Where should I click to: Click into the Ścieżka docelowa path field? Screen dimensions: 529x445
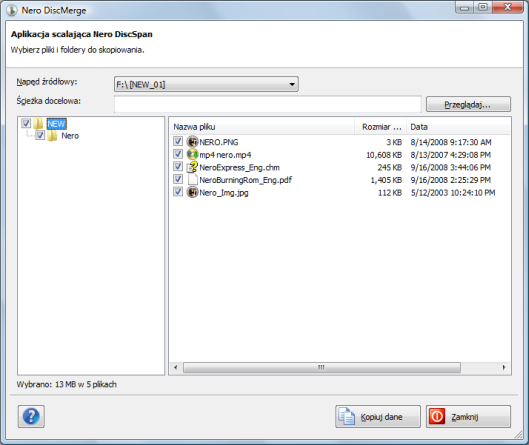tap(268, 104)
